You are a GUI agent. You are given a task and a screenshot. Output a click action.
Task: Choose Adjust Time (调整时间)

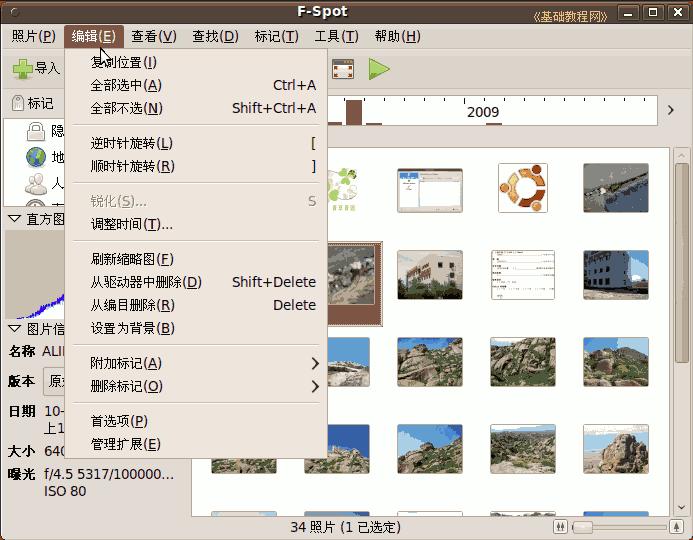196,224
